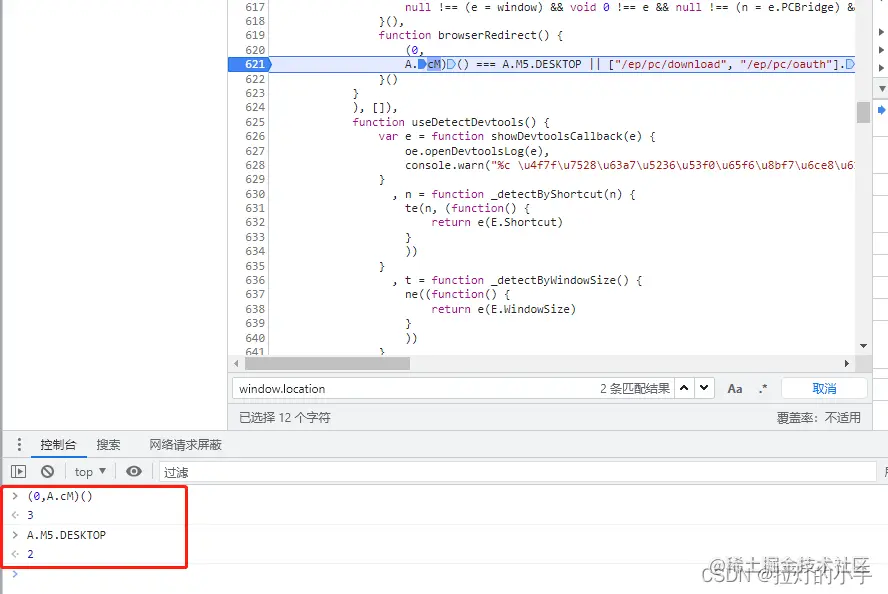This screenshot has height=594, width=888.
Task: Click the blue arrow icon at right sidebar edge
Action: 881,110
